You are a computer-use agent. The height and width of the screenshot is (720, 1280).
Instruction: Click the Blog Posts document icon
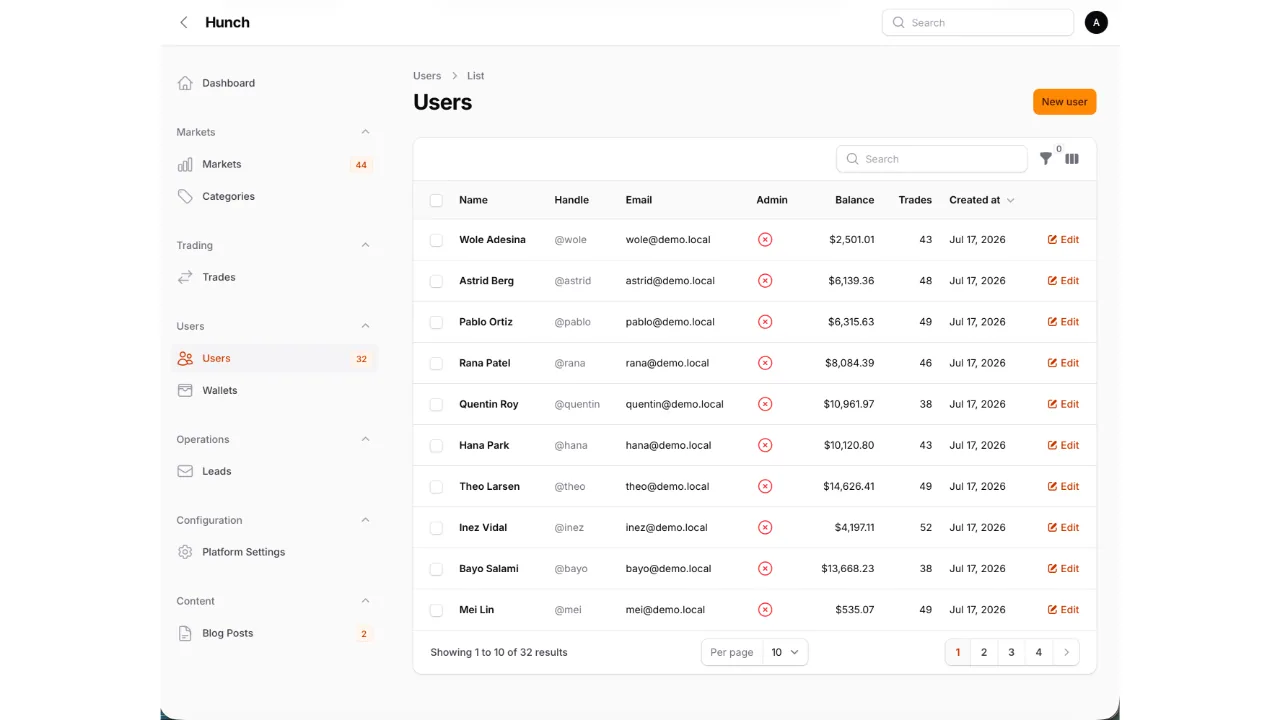(x=185, y=633)
